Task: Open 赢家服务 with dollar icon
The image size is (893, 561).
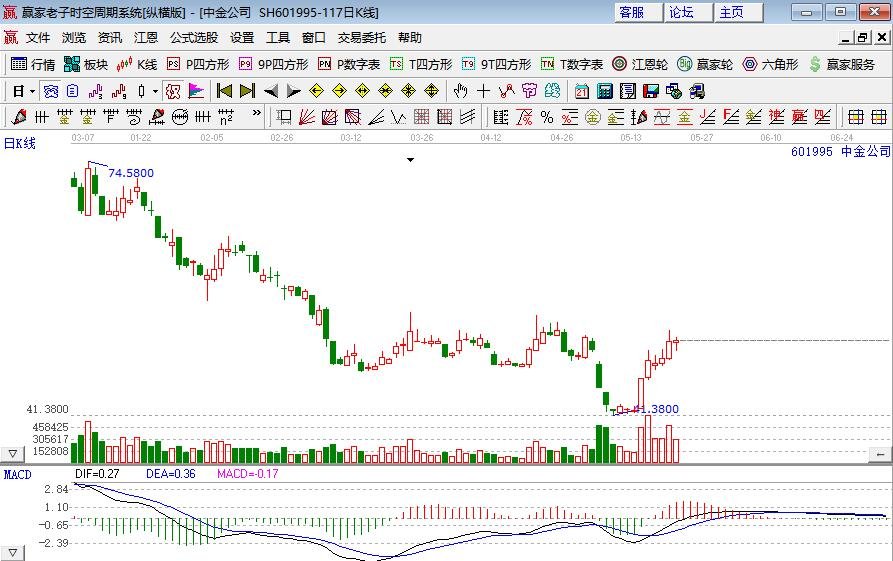Action: 842,64
